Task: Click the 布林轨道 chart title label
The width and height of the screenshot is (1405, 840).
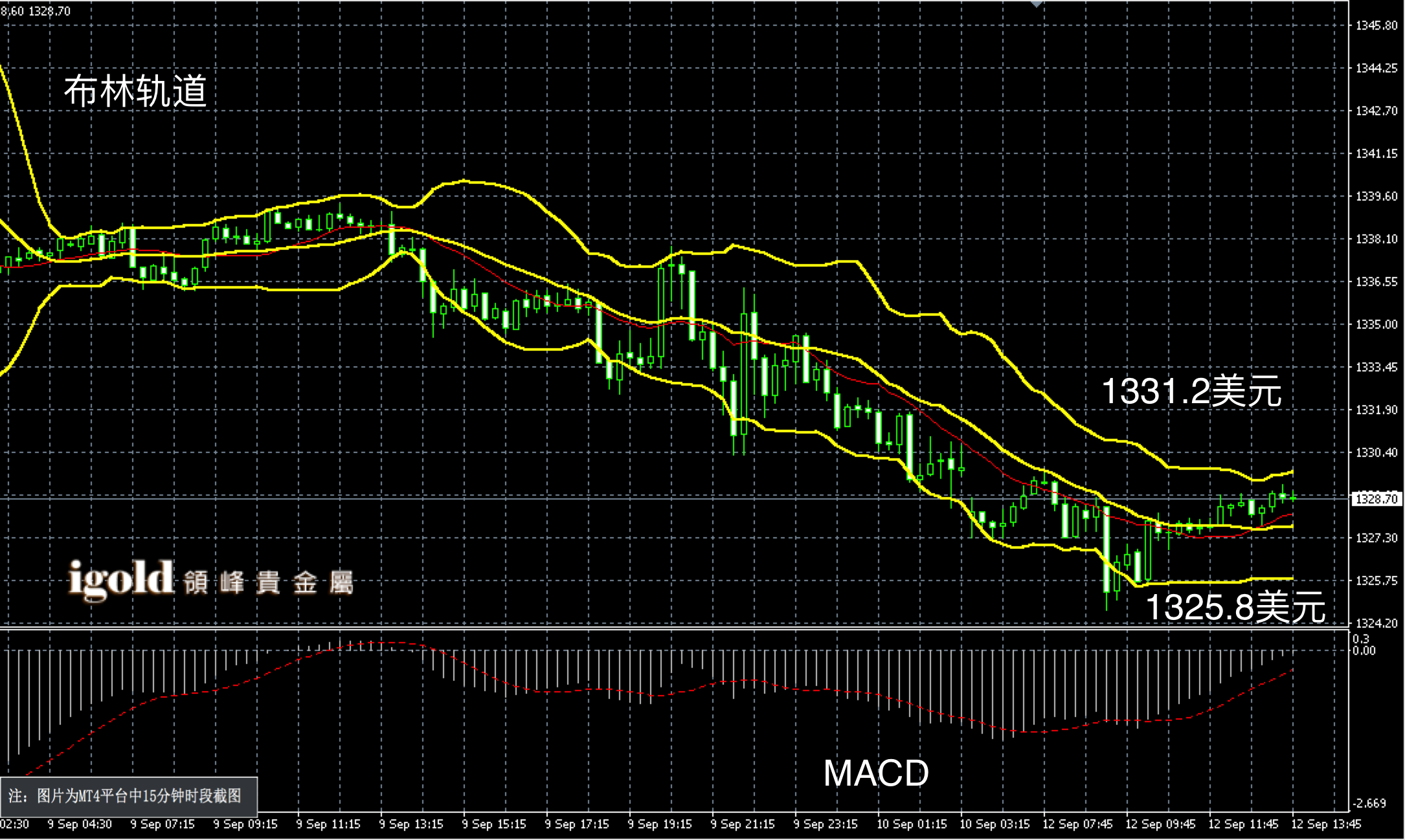Action: coord(135,91)
